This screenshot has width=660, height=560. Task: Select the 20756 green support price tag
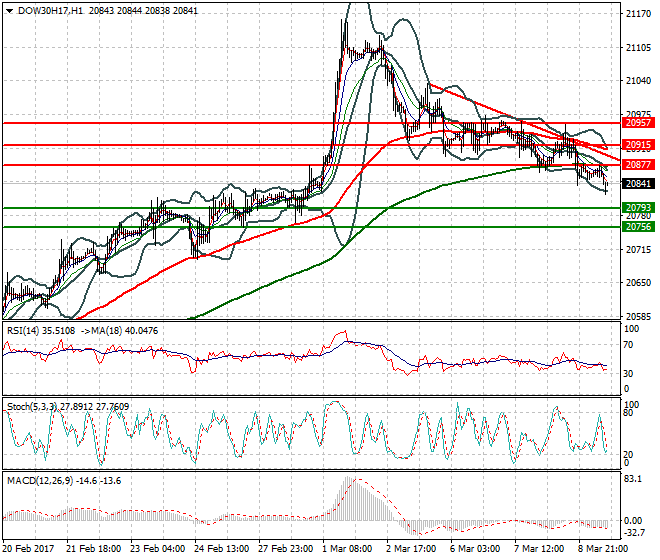coord(638,227)
